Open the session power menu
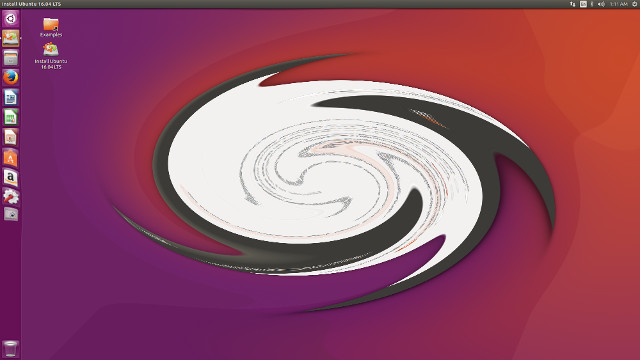Viewport: 640px width, 360px height. pyautogui.click(x=635, y=4)
